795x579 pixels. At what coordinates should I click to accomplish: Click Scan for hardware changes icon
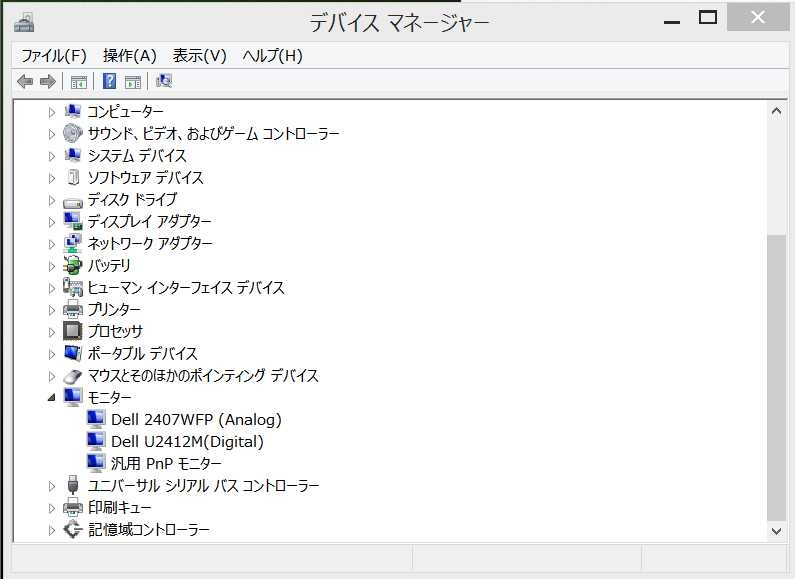click(164, 81)
